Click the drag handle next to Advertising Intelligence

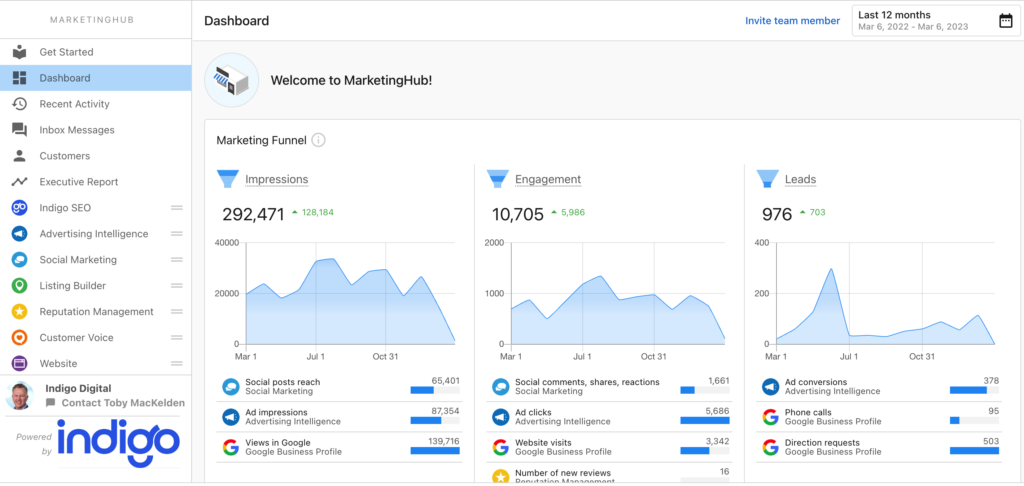click(176, 234)
